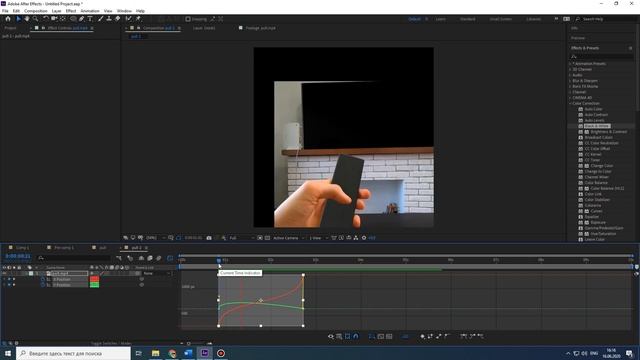Click the snapshot camera icon below viewer
Viewport: 640px width, 360px height.
(x=209, y=238)
